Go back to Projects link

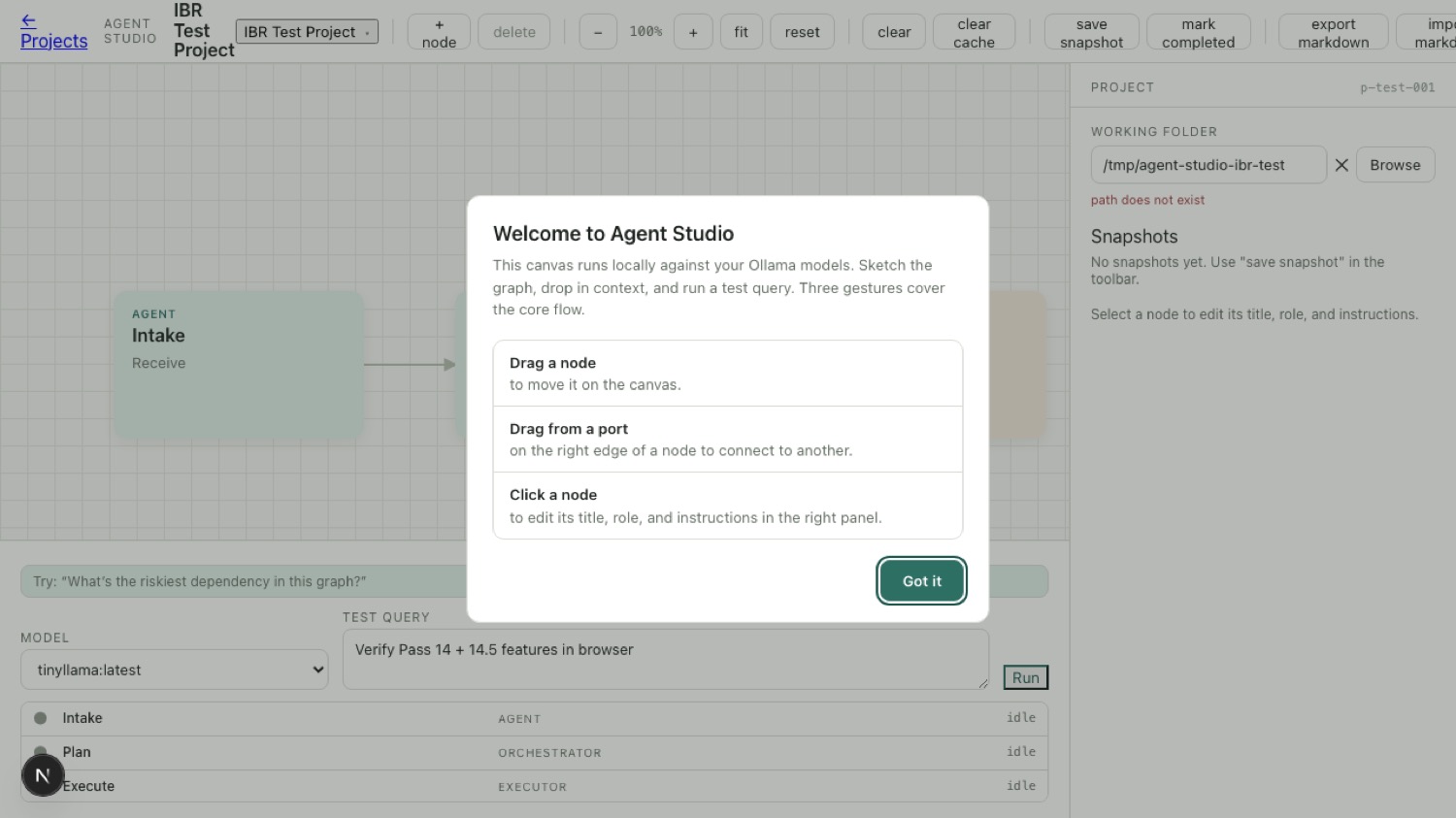[53, 31]
